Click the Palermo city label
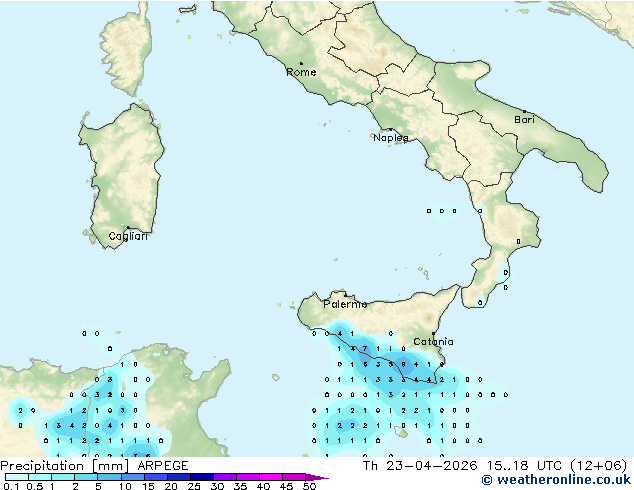 pos(345,304)
